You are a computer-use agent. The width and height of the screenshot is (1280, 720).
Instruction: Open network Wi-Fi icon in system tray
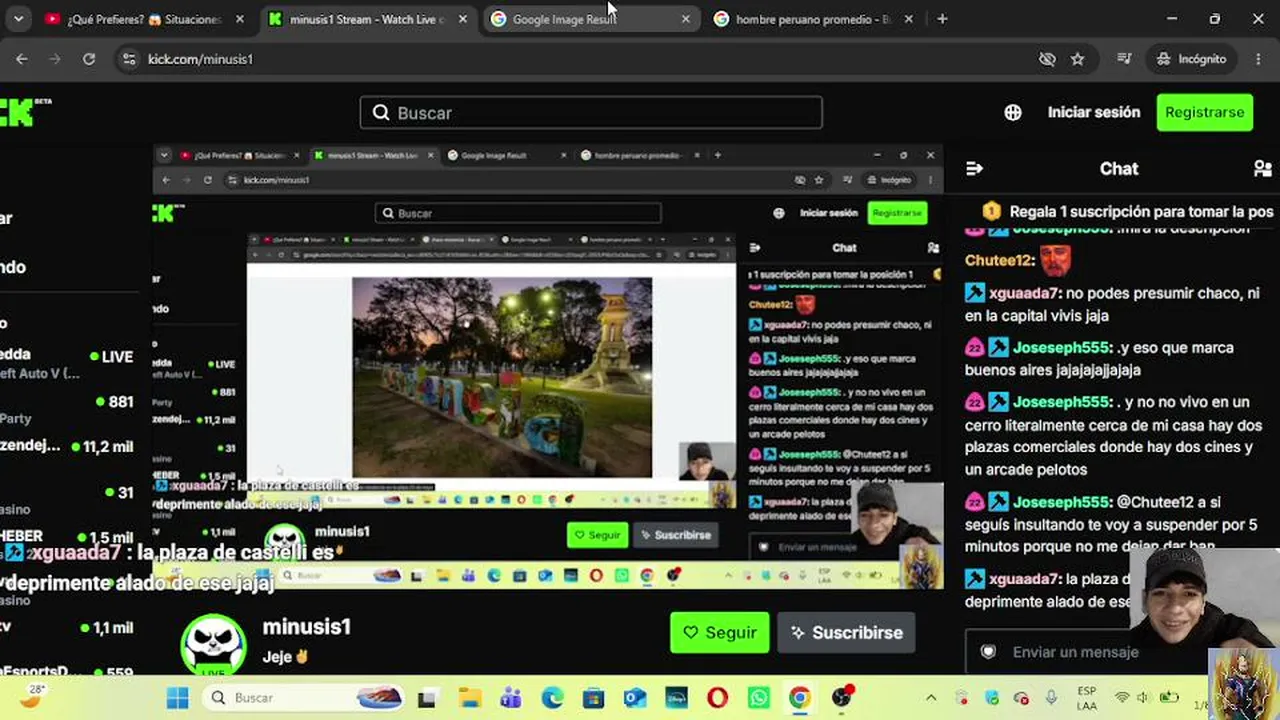point(1122,698)
